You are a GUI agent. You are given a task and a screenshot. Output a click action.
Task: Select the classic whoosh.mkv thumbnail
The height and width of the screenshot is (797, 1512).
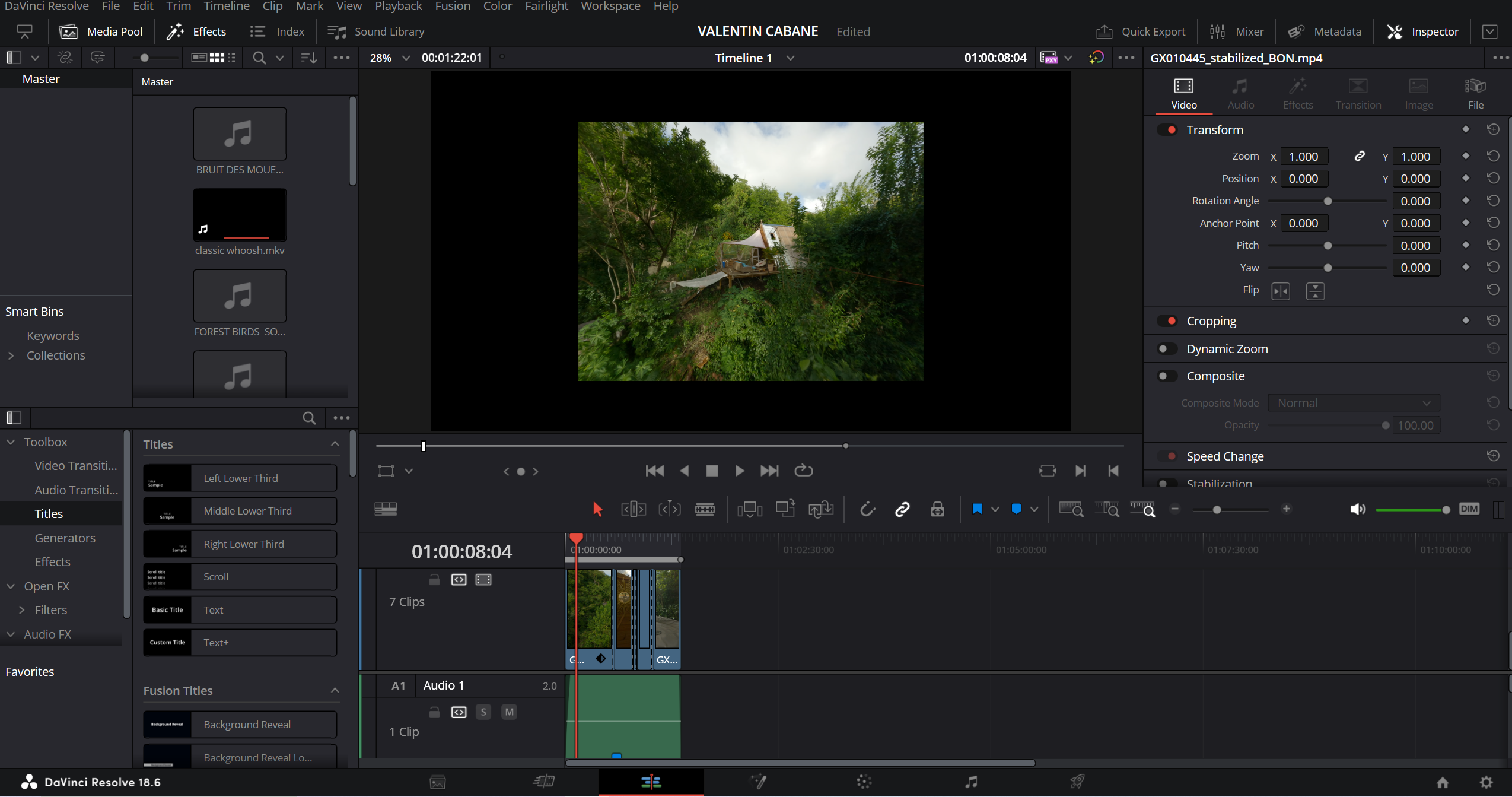click(240, 215)
